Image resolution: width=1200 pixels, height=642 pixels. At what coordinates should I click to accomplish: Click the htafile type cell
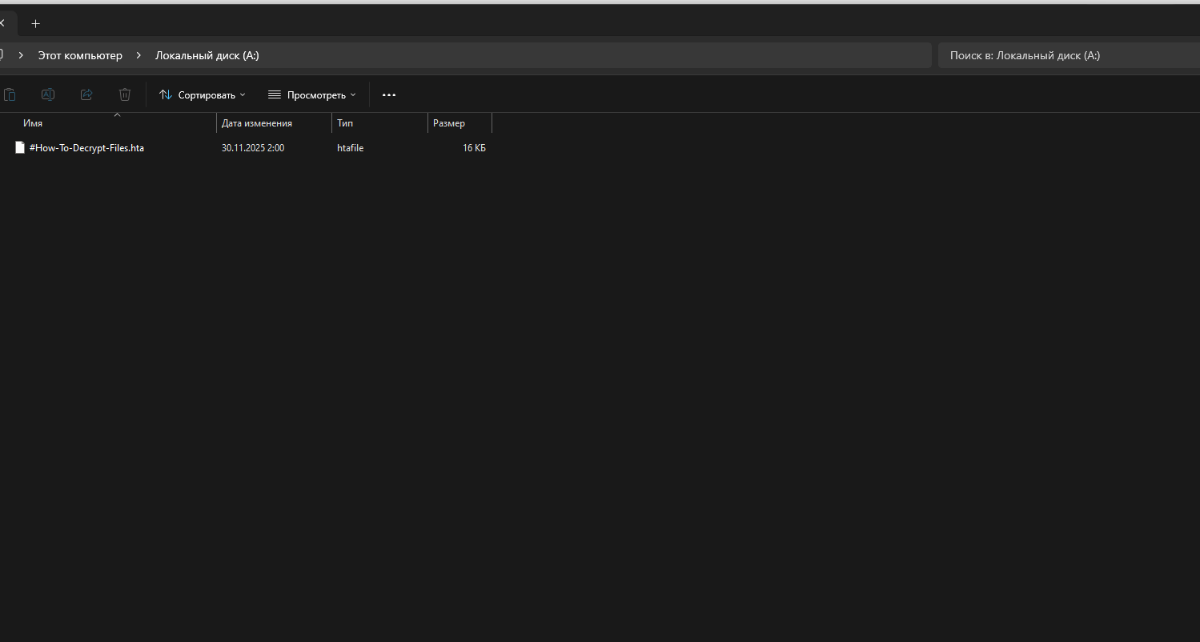pyautogui.click(x=350, y=148)
